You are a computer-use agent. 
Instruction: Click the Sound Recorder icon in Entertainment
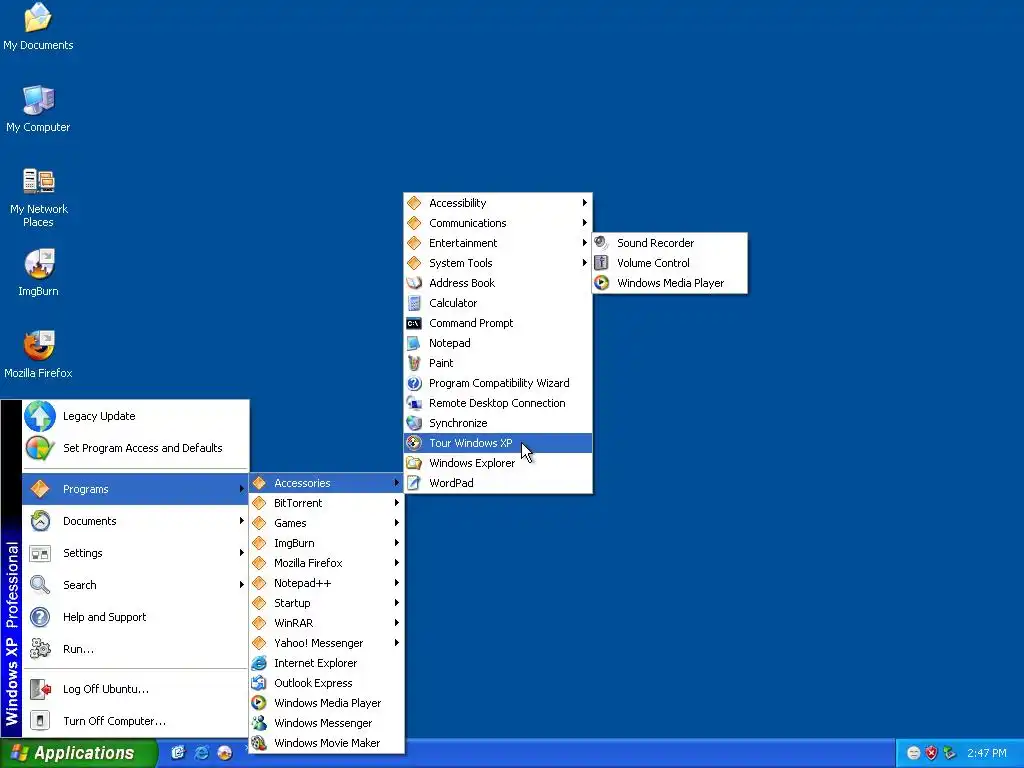coord(601,243)
